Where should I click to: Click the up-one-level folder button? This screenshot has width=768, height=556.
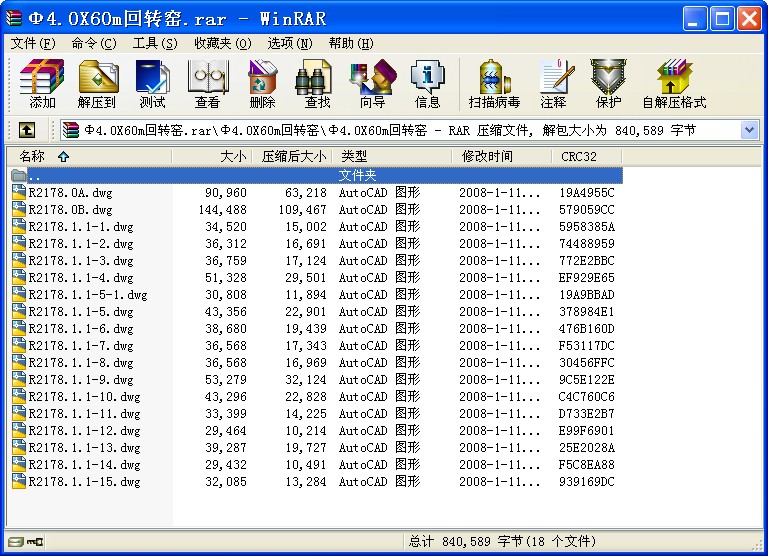(26, 130)
